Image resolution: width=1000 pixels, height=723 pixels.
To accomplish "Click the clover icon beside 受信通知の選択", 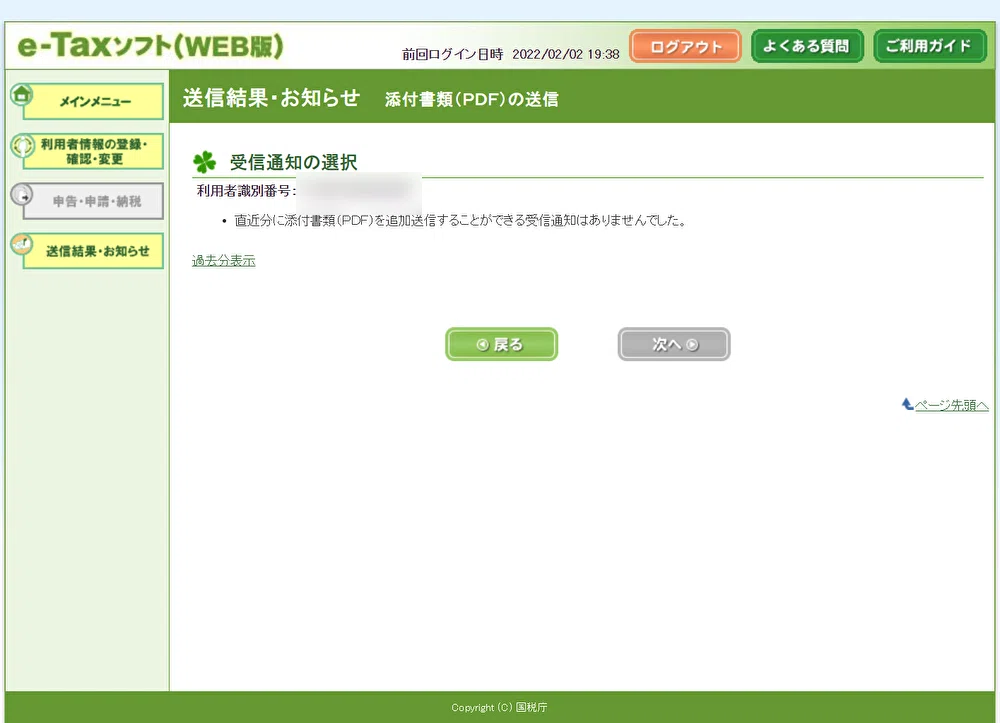I will [205, 162].
